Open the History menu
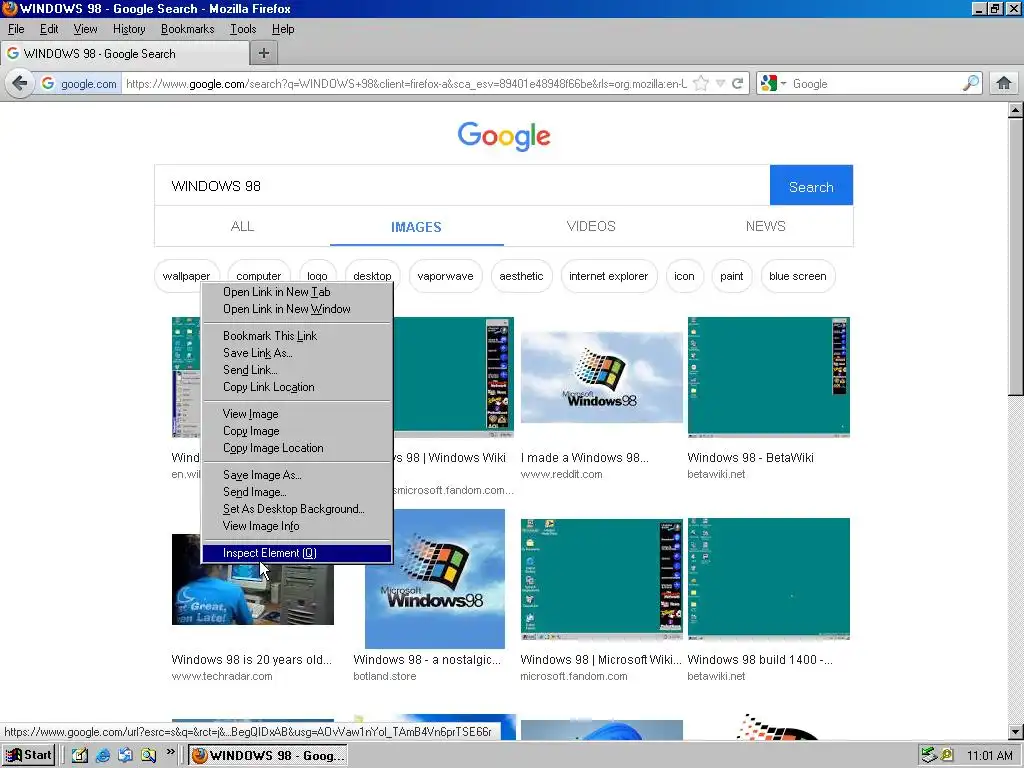The width and height of the screenshot is (1024, 768). [x=129, y=29]
